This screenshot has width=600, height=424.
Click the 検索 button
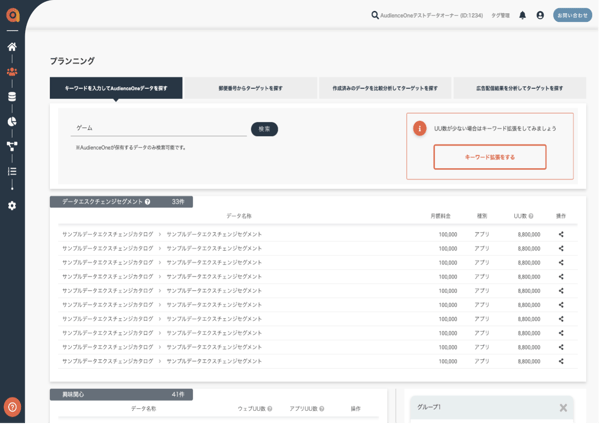pyautogui.click(x=264, y=129)
